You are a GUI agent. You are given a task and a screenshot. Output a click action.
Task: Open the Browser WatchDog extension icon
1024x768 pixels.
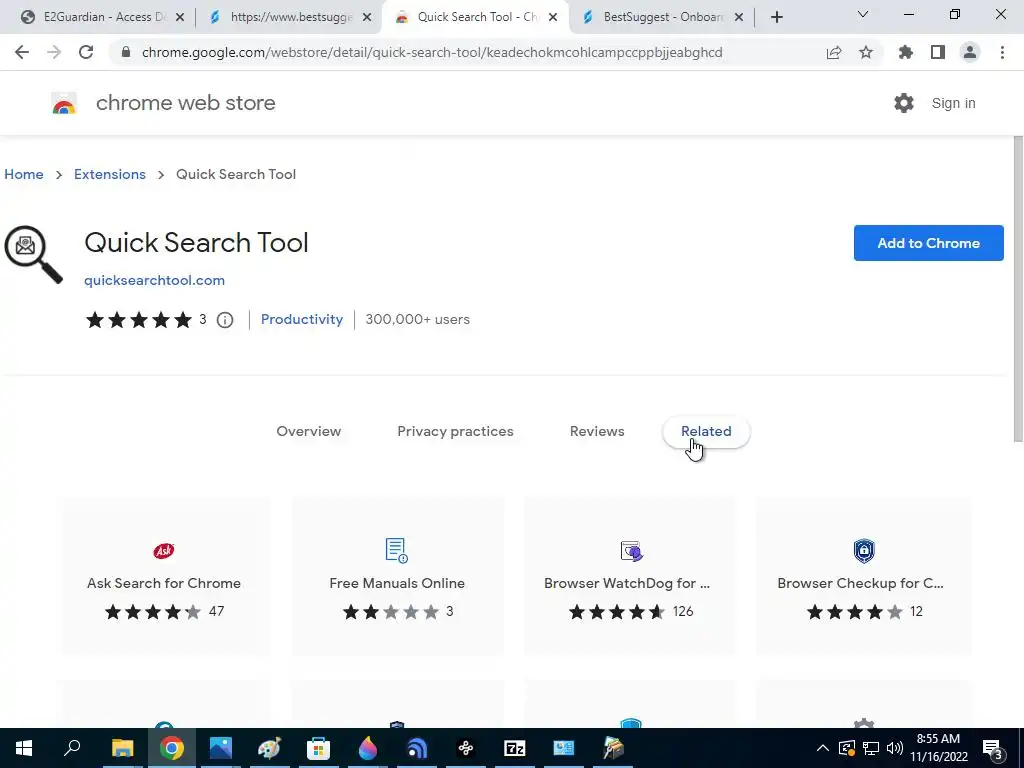pos(632,551)
